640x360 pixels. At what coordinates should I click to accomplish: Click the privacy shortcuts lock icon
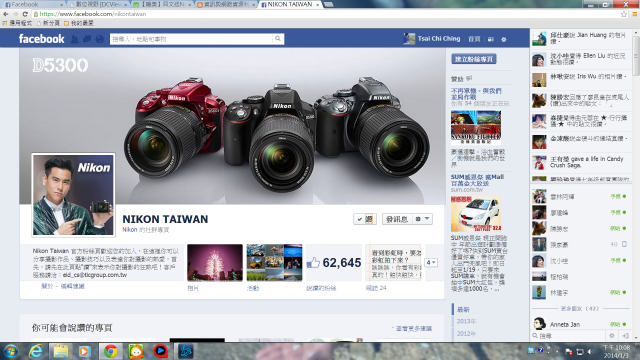pyautogui.click(x=491, y=39)
